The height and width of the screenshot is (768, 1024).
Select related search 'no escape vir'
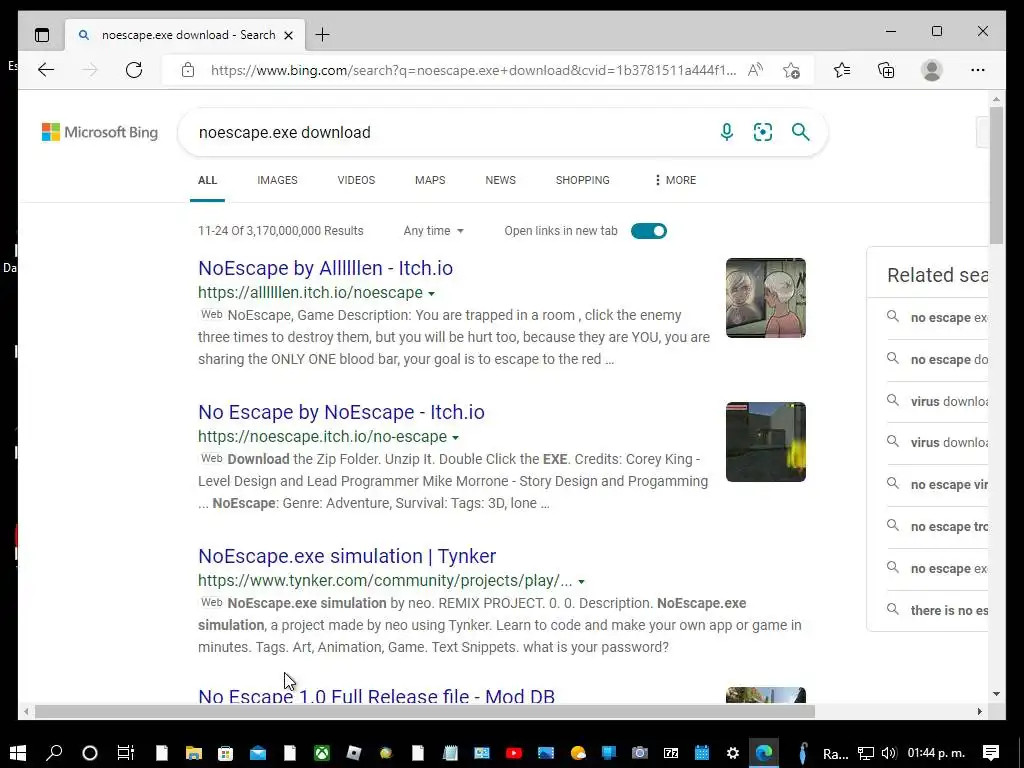point(938,485)
